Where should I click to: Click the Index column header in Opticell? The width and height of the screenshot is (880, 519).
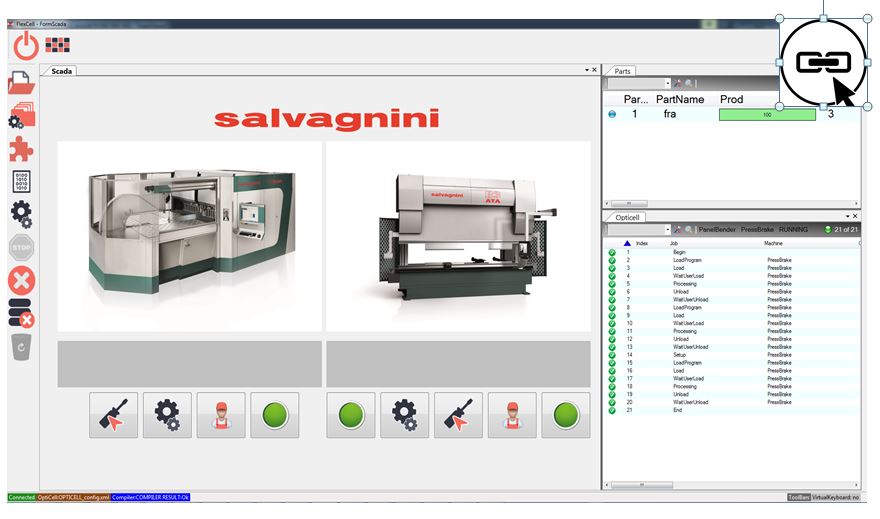641,244
